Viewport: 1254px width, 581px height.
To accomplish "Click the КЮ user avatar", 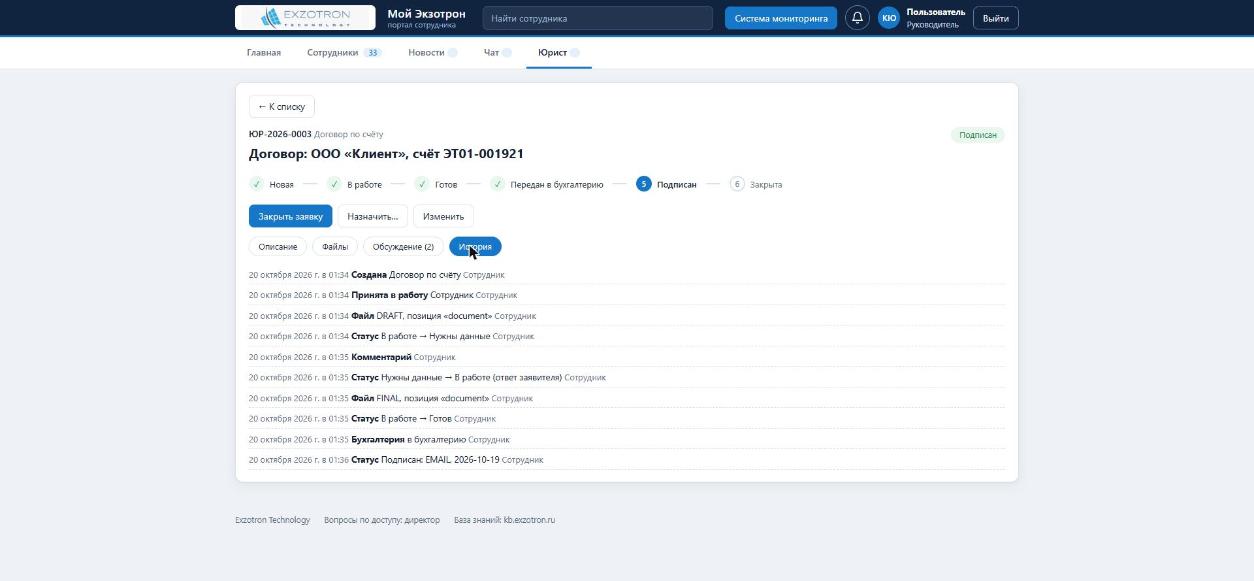I will point(889,18).
